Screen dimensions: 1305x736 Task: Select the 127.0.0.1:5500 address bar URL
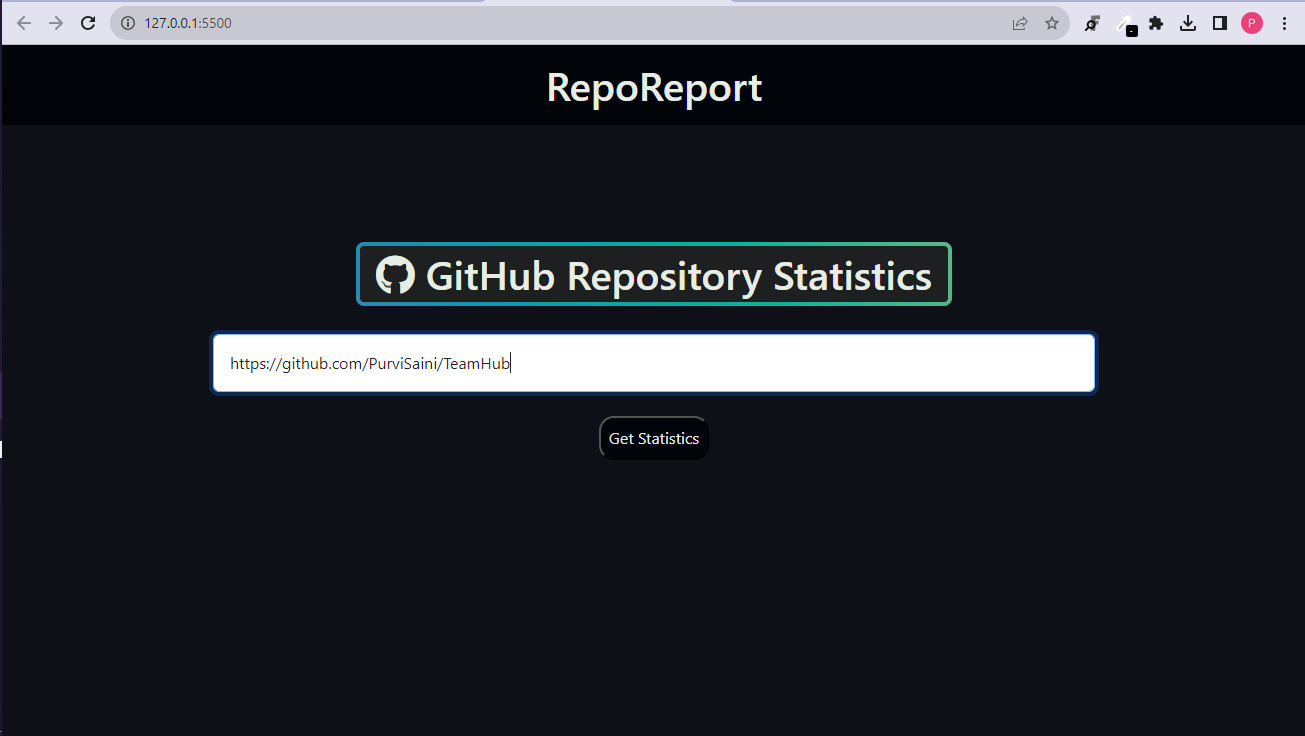[188, 23]
